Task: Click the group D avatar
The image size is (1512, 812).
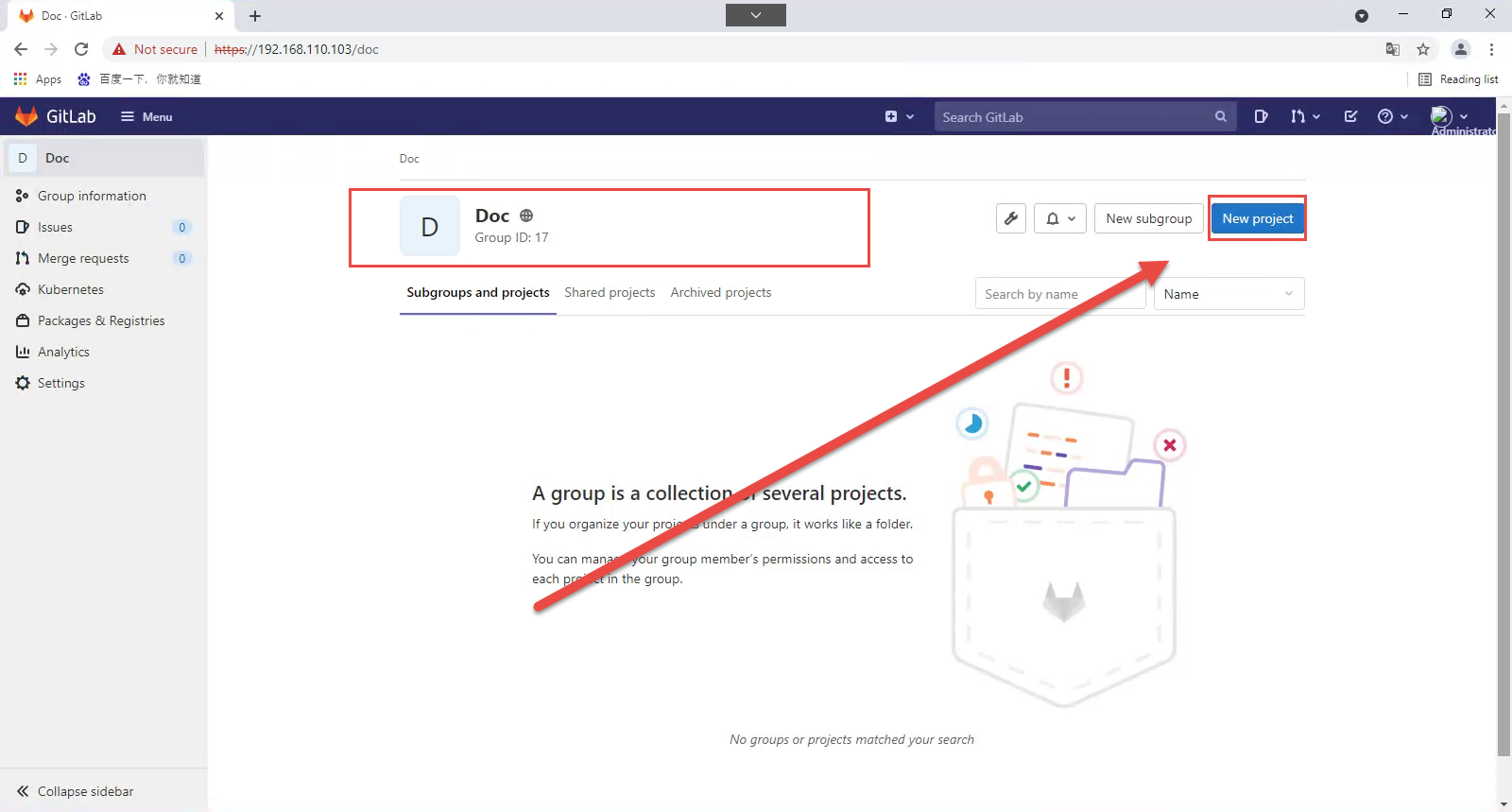Action: [x=430, y=226]
